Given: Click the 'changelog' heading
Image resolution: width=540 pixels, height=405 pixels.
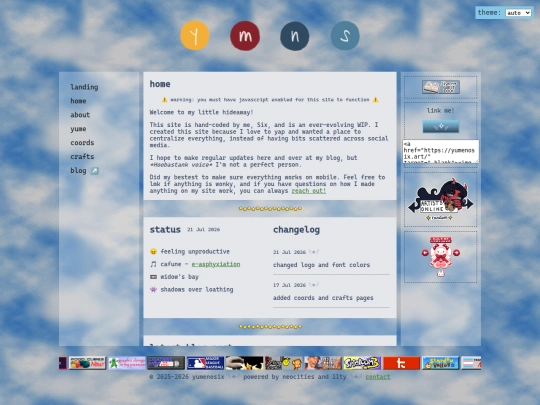Looking at the screenshot, I should click(x=296, y=230).
